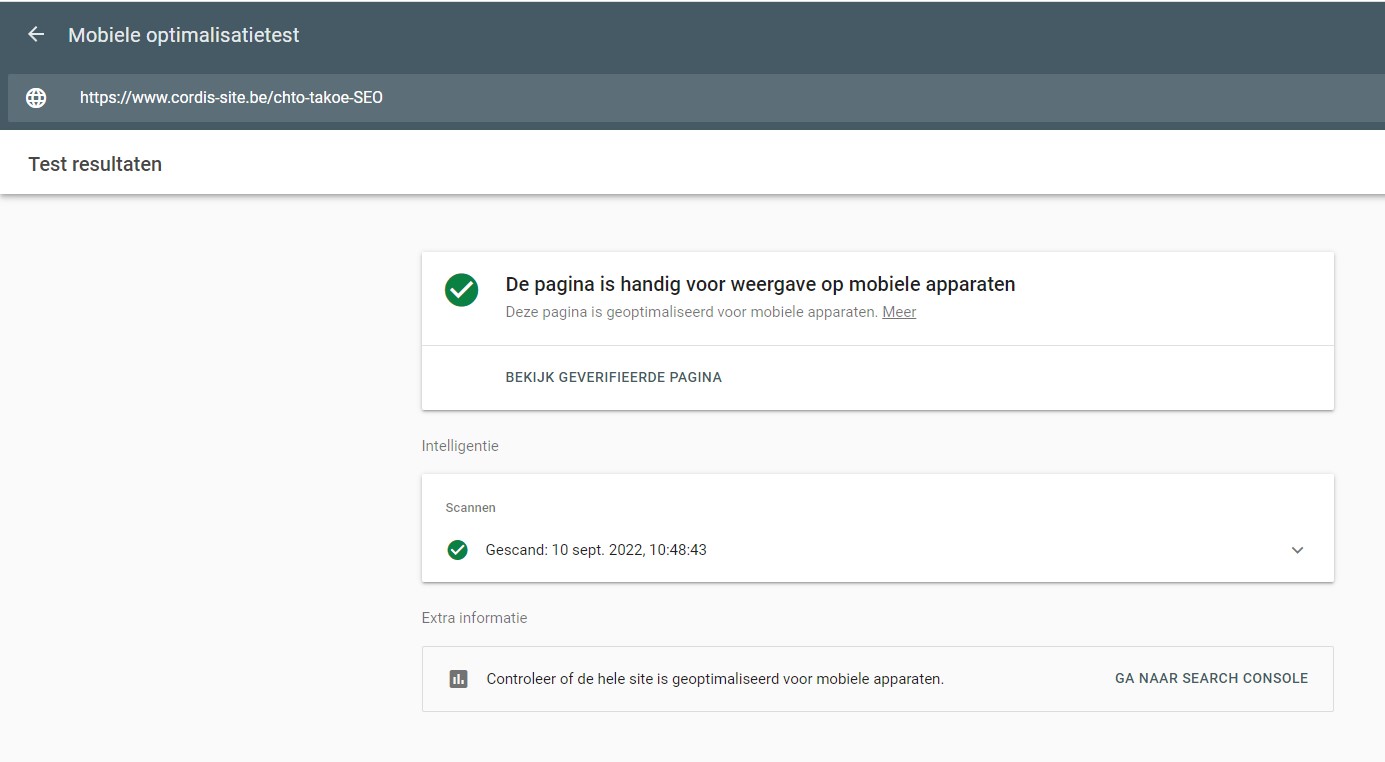The width and height of the screenshot is (1385, 762).
Task: Click the Intelligentie section label
Action: [460, 446]
